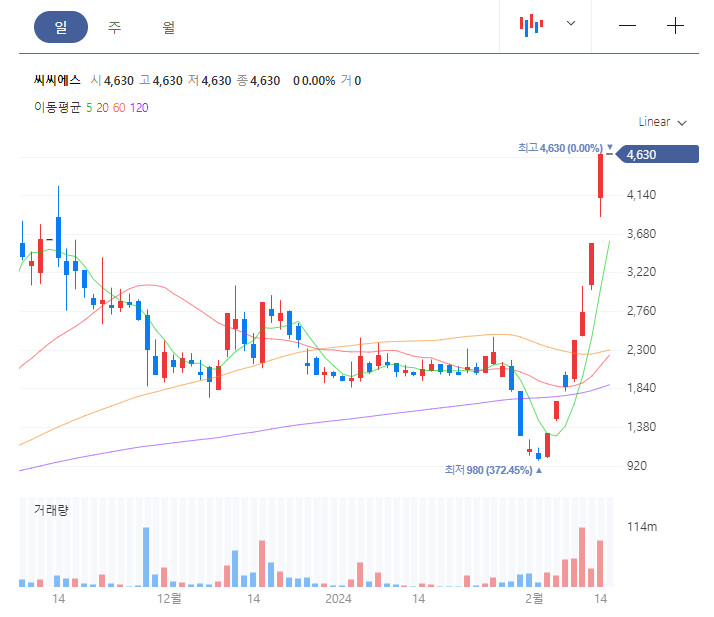Click the 120-day moving average label
The width and height of the screenshot is (714, 617).
click(139, 108)
